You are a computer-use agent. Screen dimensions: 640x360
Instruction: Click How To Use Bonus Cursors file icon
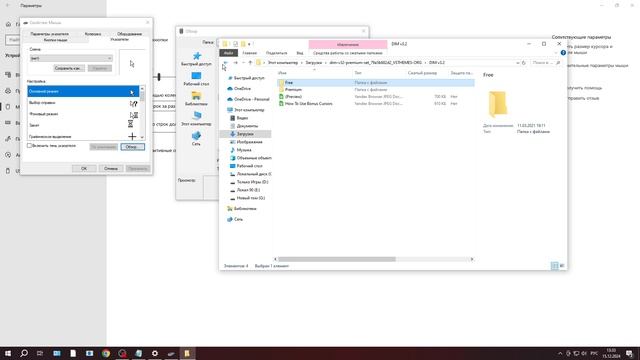281,104
